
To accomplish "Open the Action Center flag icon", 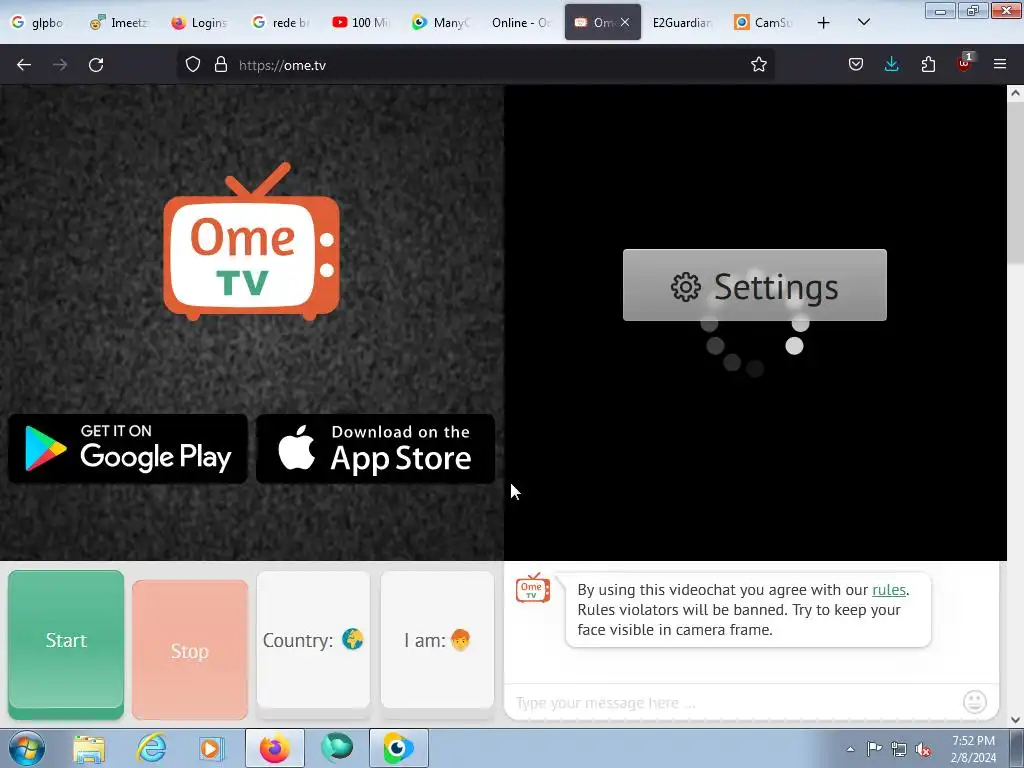I will (x=874, y=749).
